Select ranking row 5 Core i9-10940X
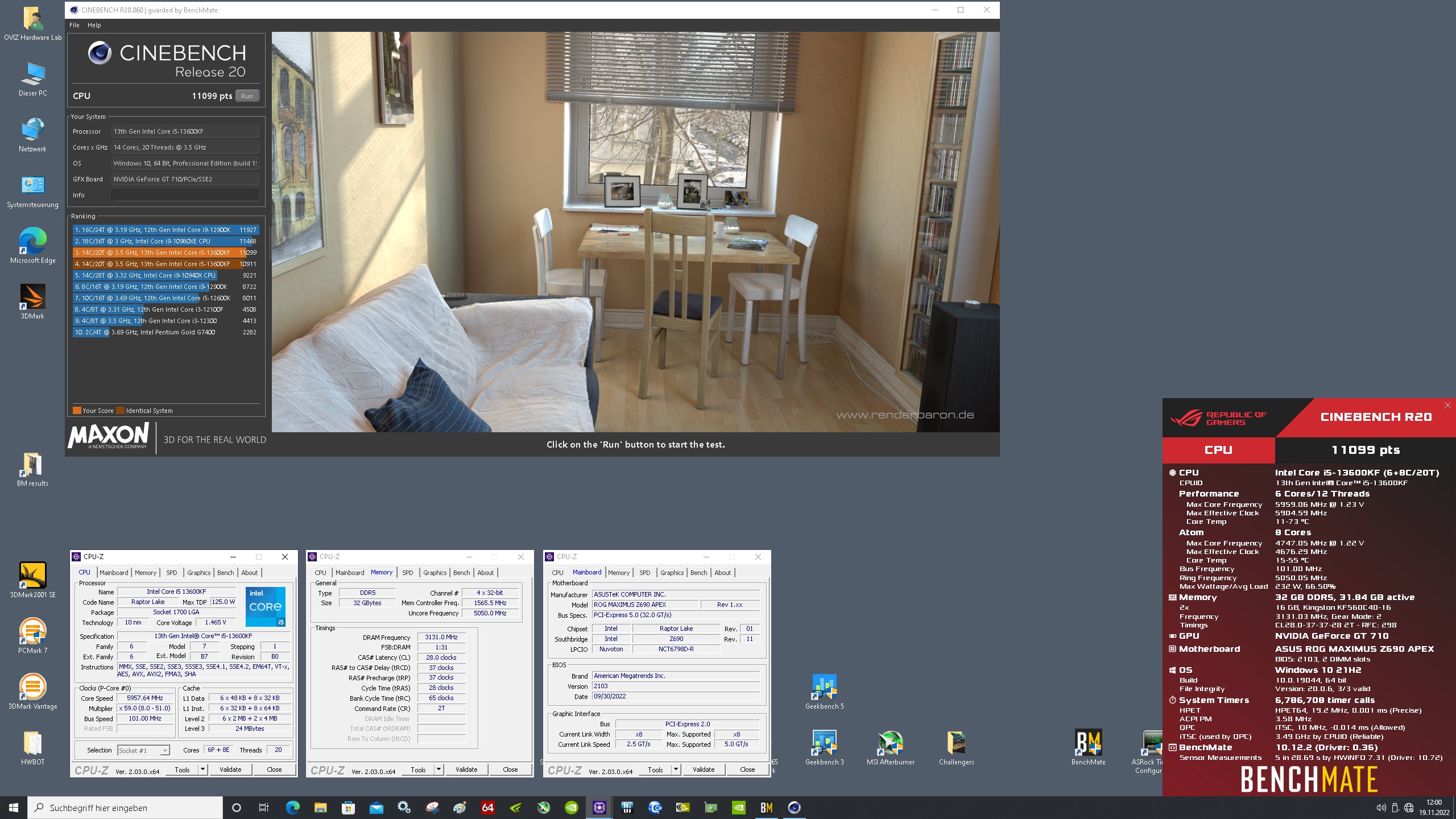 (166, 275)
